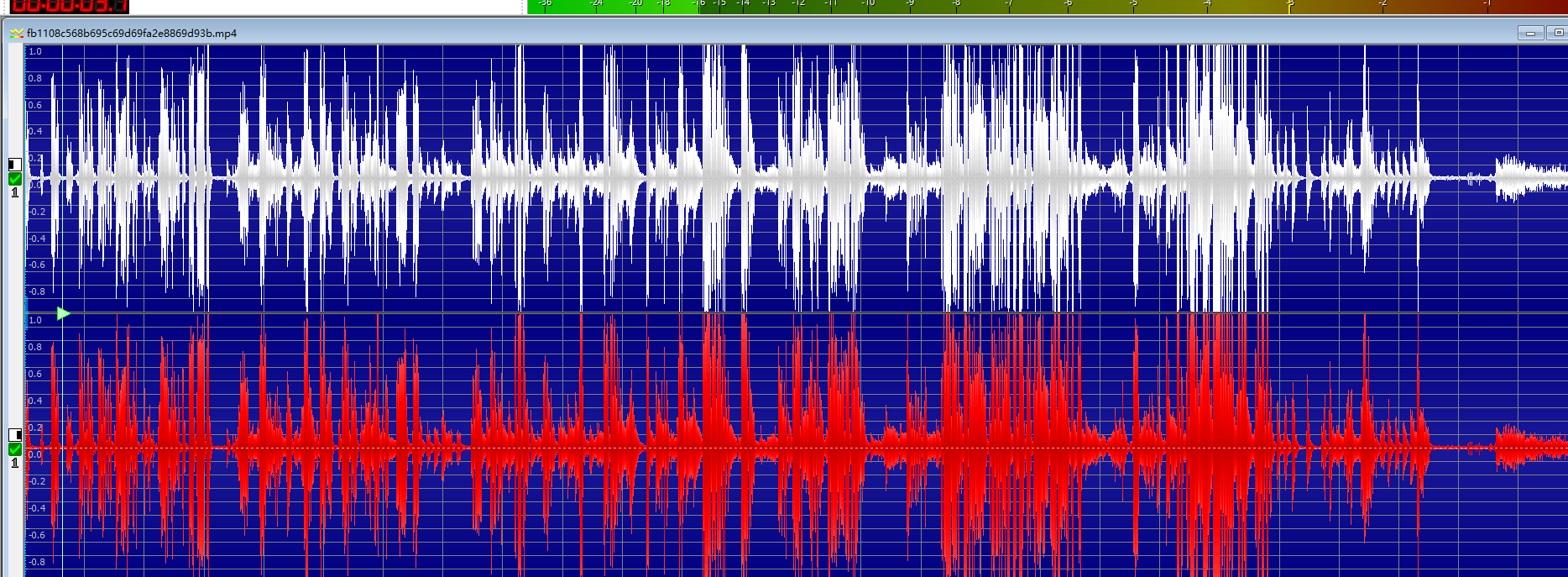Toggle the green checkbox for the white channel
This screenshot has height=577, width=1568.
point(14,179)
